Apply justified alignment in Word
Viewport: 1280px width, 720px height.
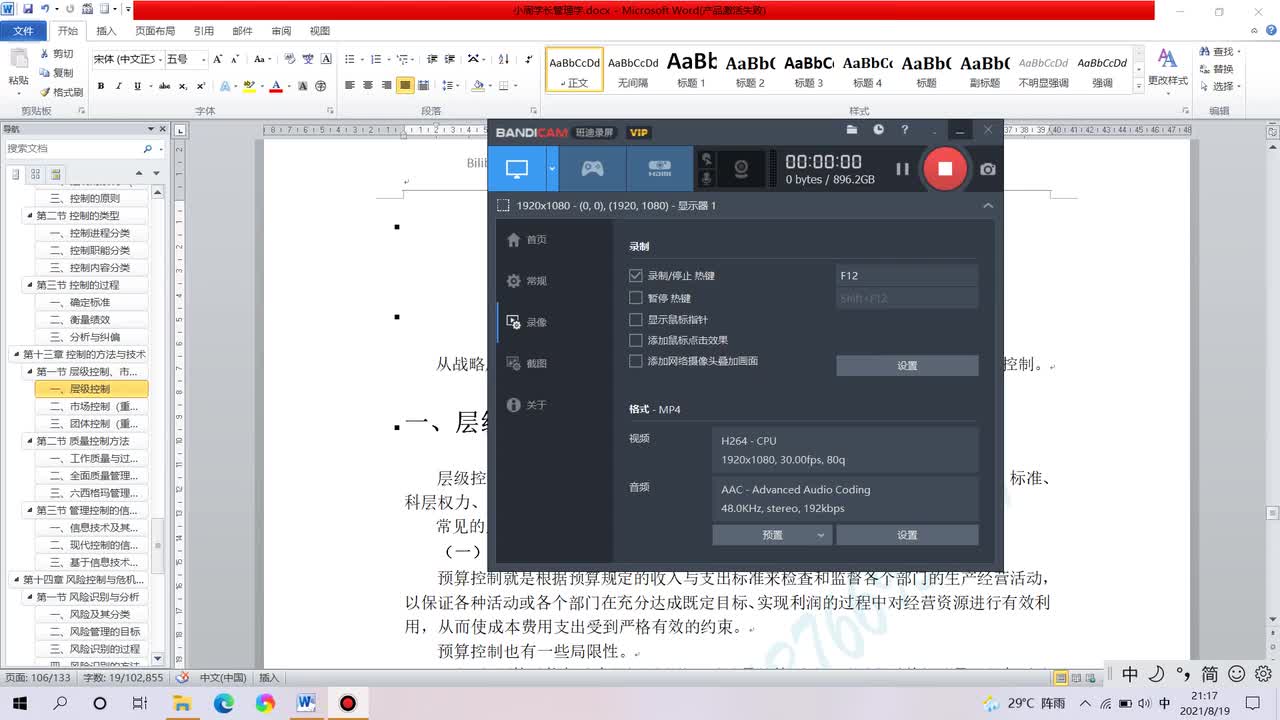405,86
